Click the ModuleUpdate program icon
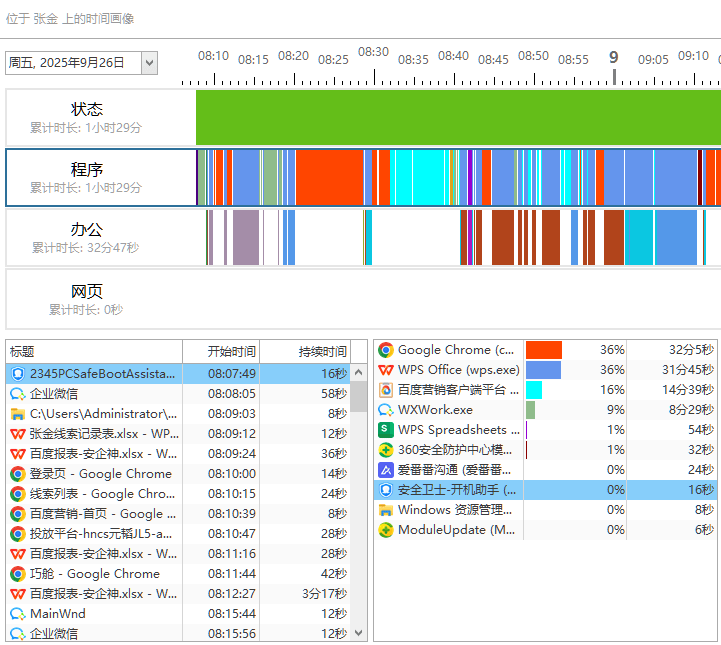The width and height of the screenshot is (721, 645). tap(385, 530)
